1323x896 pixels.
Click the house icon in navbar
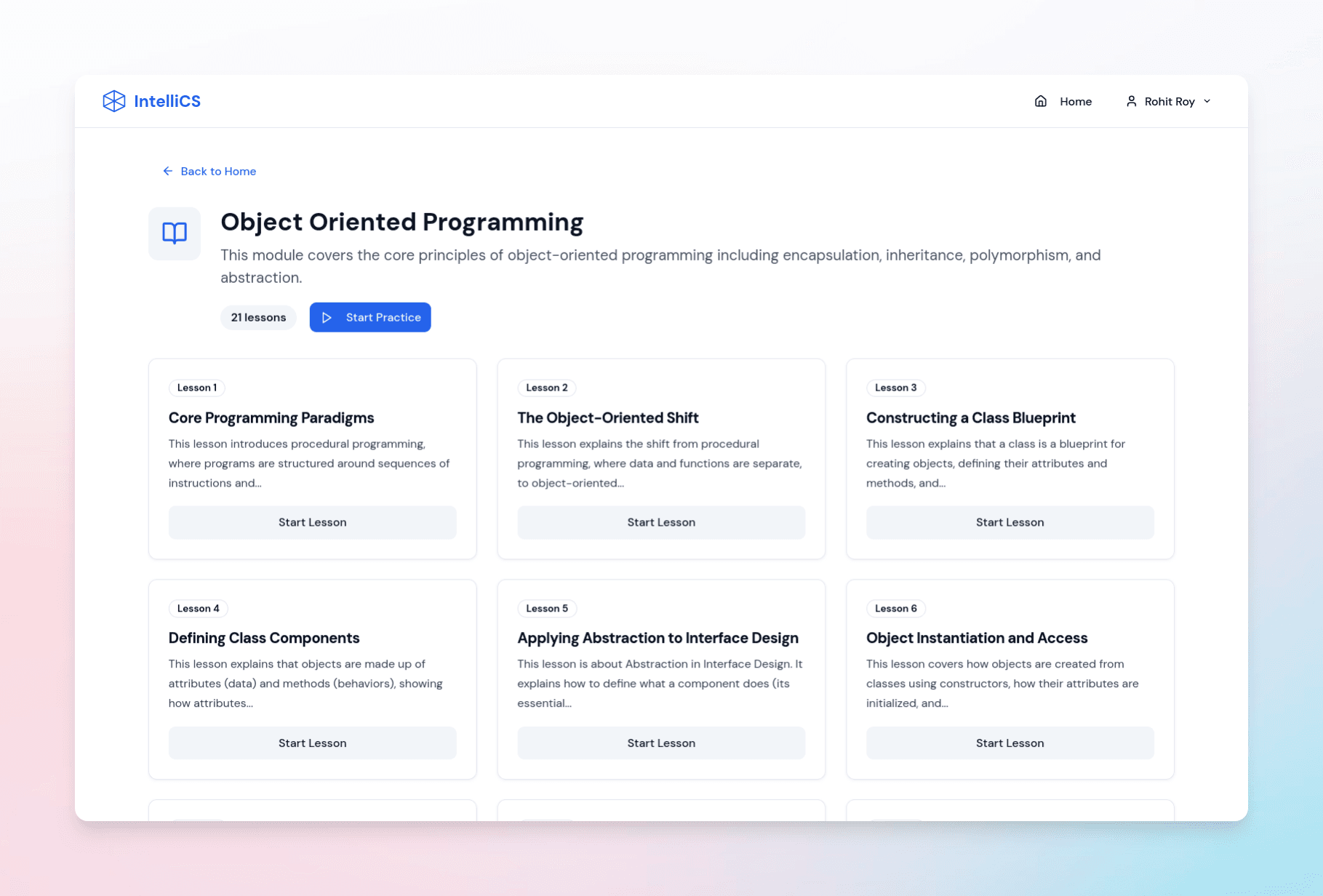coord(1040,101)
